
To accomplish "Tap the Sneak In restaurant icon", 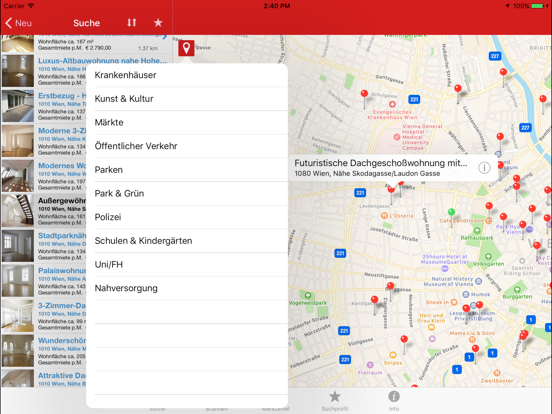I will 454,302.
